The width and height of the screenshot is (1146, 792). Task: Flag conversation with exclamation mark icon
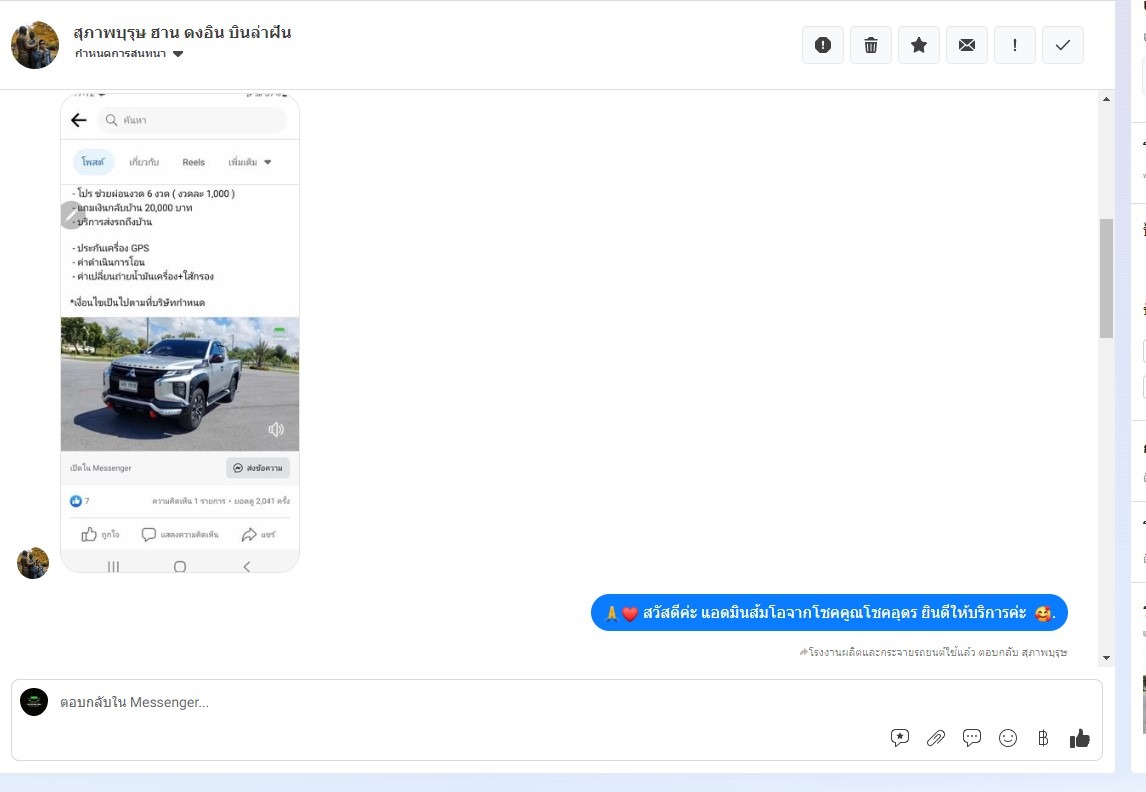1014,45
